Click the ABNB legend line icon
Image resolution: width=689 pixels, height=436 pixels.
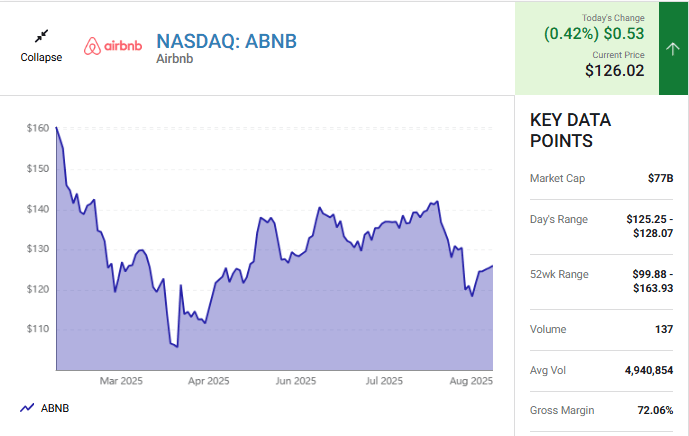[x=27, y=408]
